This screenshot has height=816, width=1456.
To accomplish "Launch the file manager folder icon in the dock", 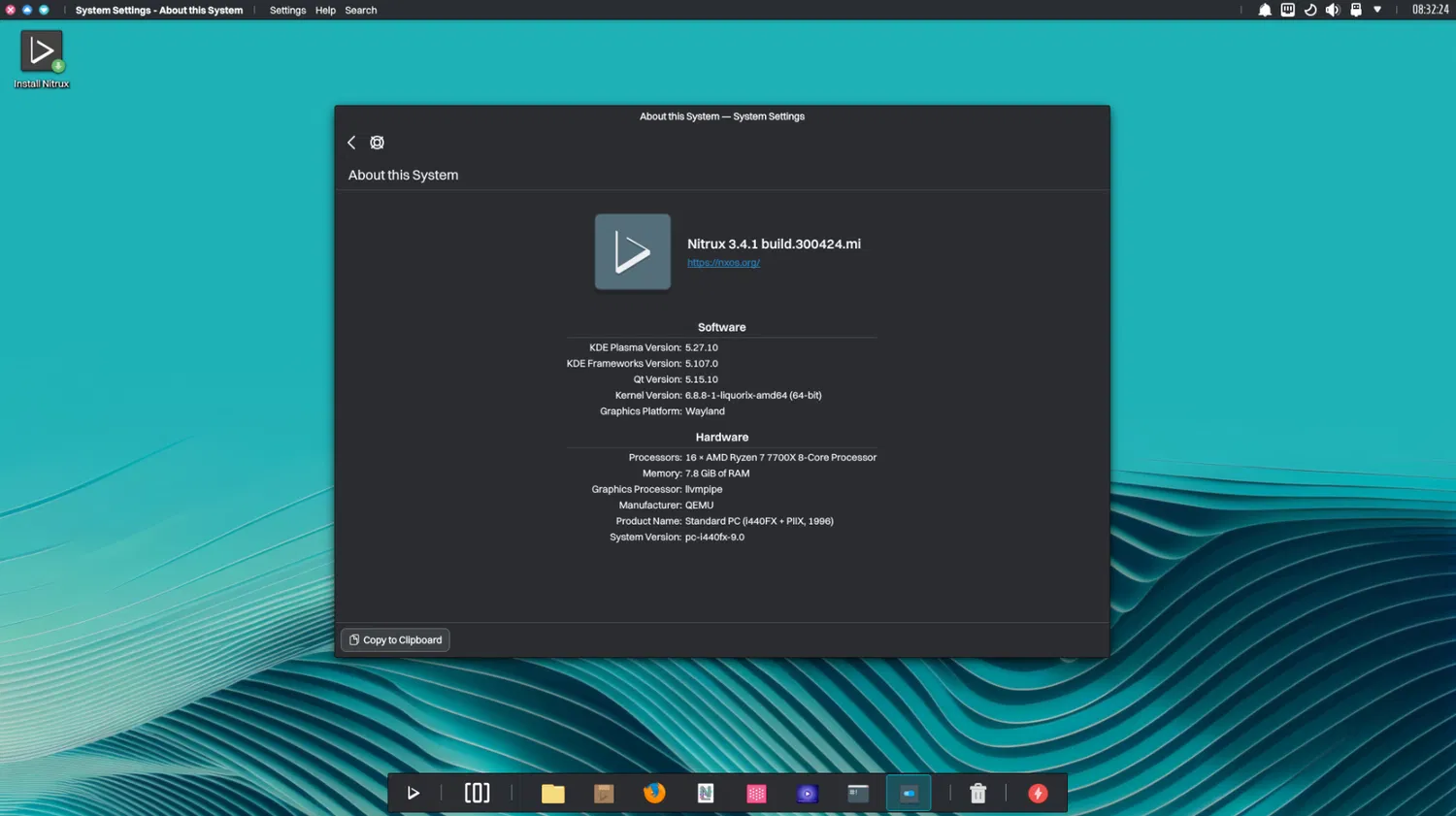I will 553,794.
